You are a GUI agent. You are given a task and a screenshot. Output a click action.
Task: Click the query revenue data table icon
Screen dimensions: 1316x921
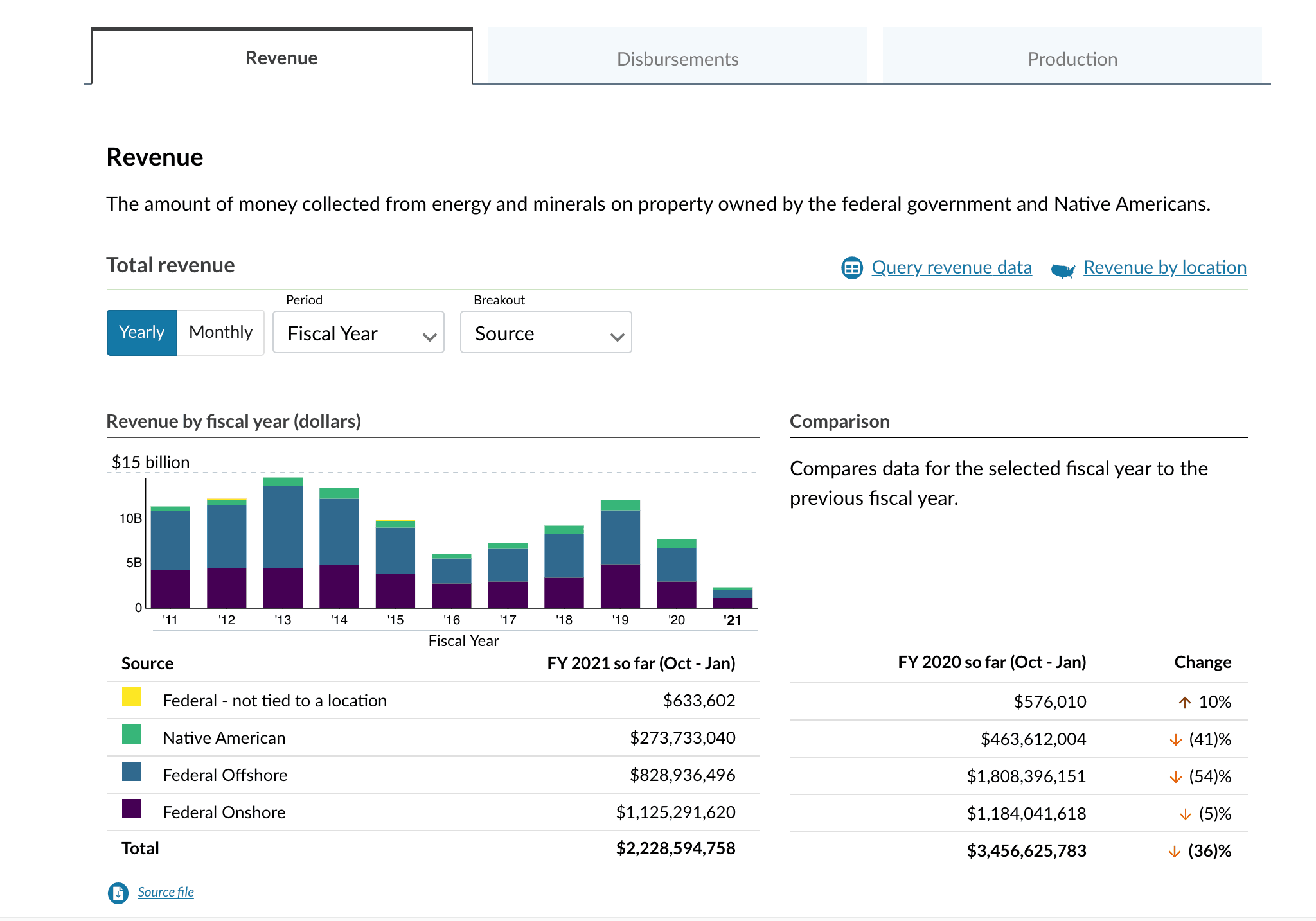[x=852, y=268]
